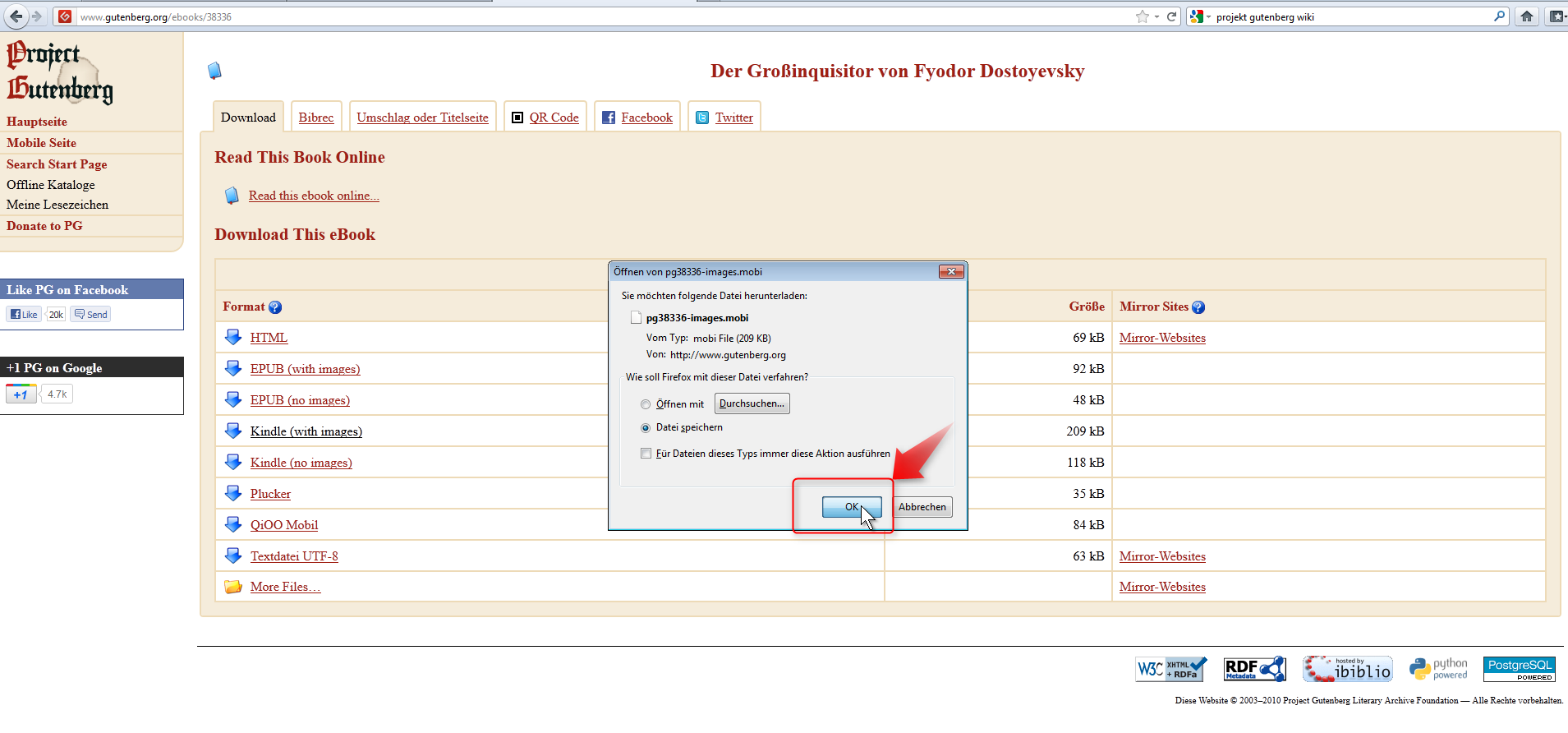Open the Twitter tab link
The height and width of the screenshot is (733, 1568).
tap(734, 118)
